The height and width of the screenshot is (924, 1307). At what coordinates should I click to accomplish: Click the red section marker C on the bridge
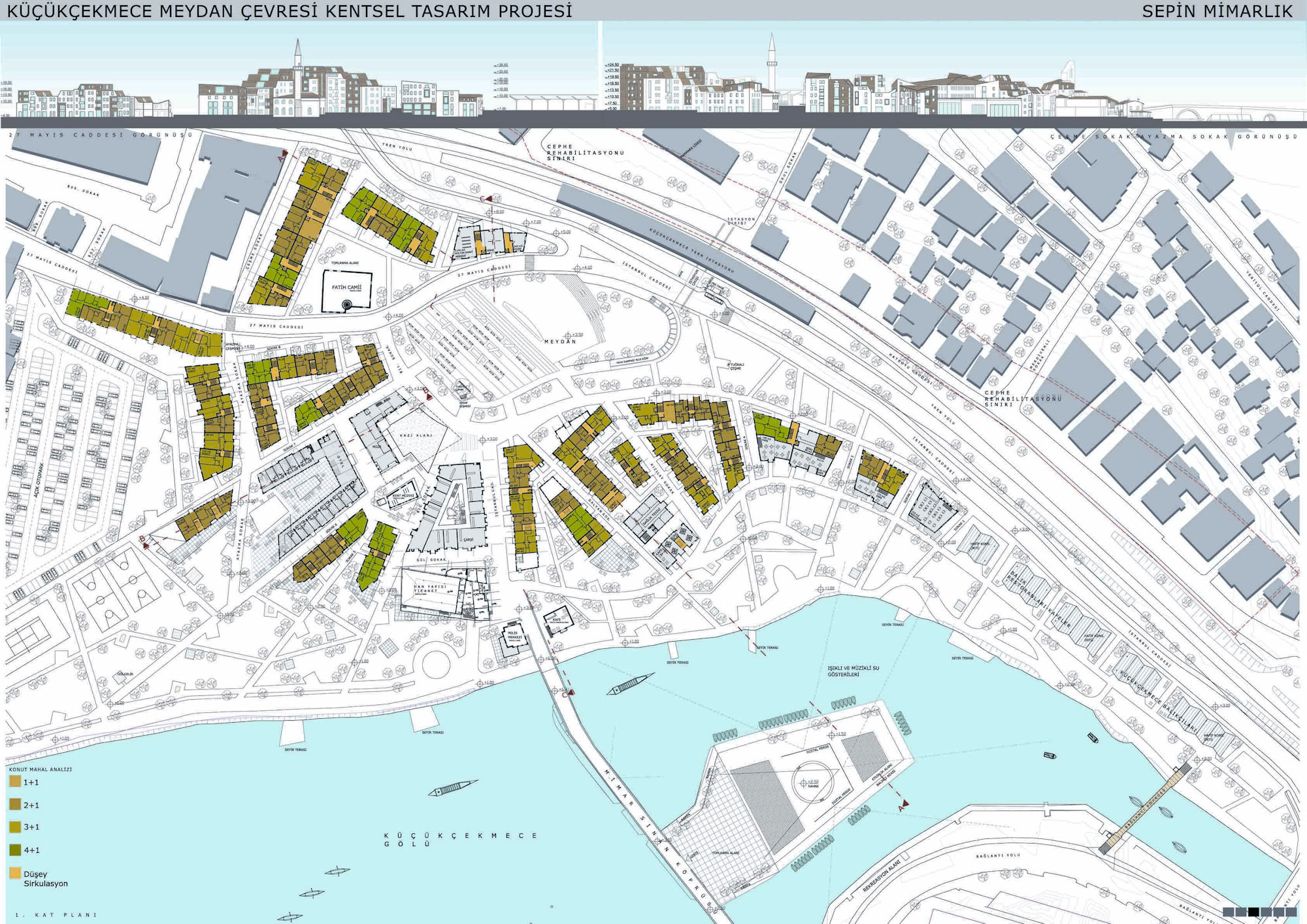tap(568, 693)
